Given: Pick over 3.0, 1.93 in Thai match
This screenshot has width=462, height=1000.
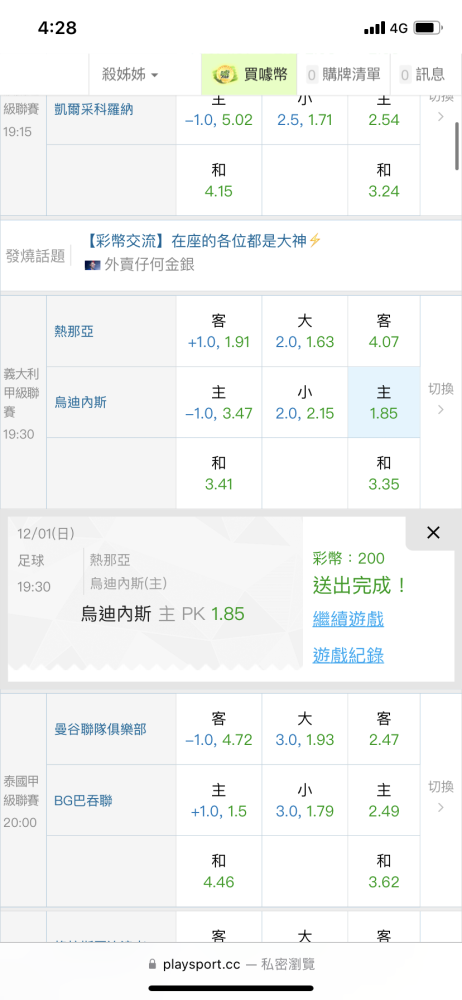Looking at the screenshot, I should pos(305,729).
